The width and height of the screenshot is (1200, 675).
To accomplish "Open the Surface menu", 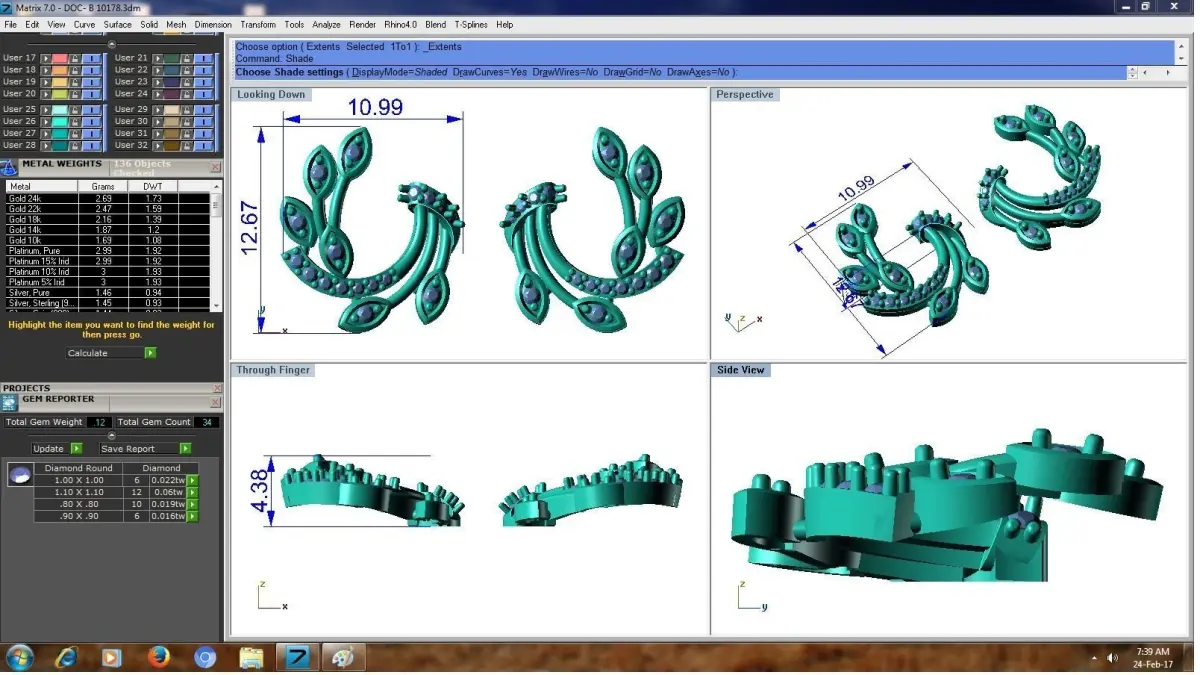I will 117,24.
